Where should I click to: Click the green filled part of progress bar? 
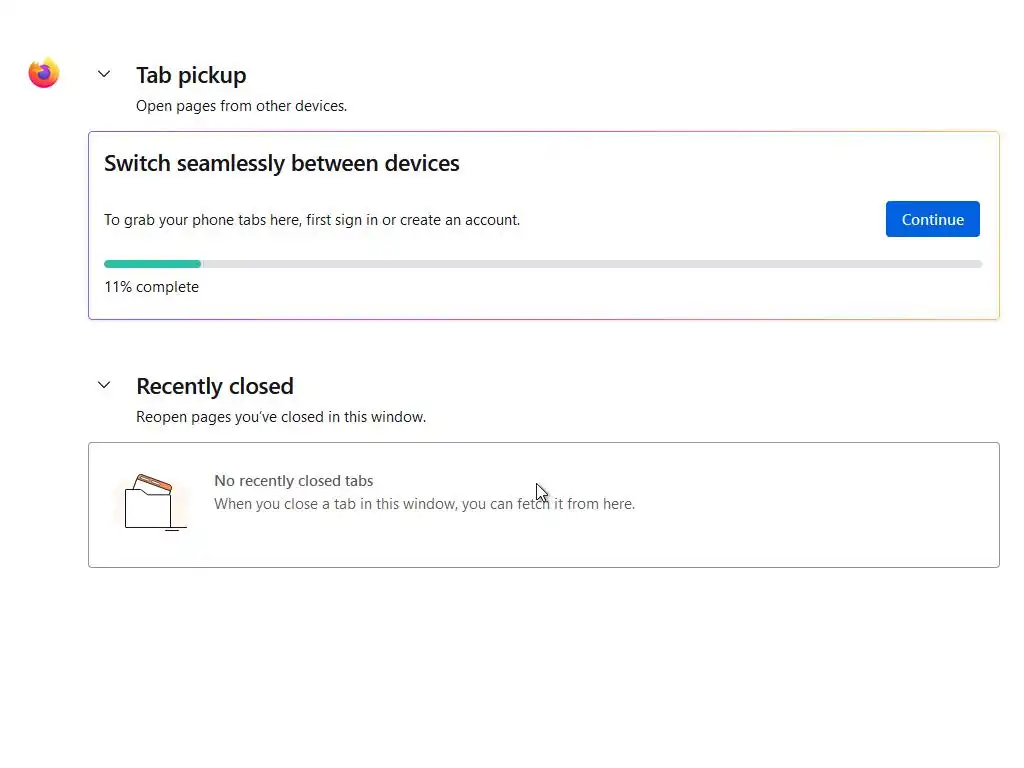(152, 264)
